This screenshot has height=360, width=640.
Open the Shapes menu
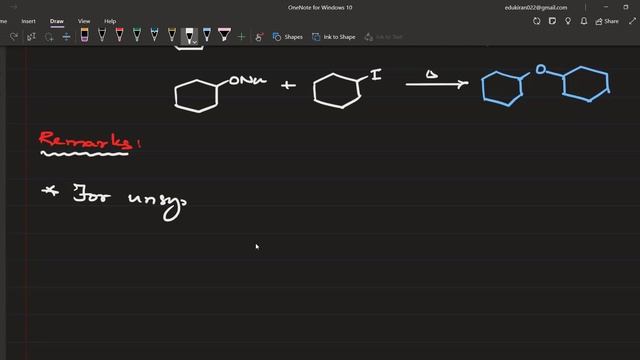point(288,37)
